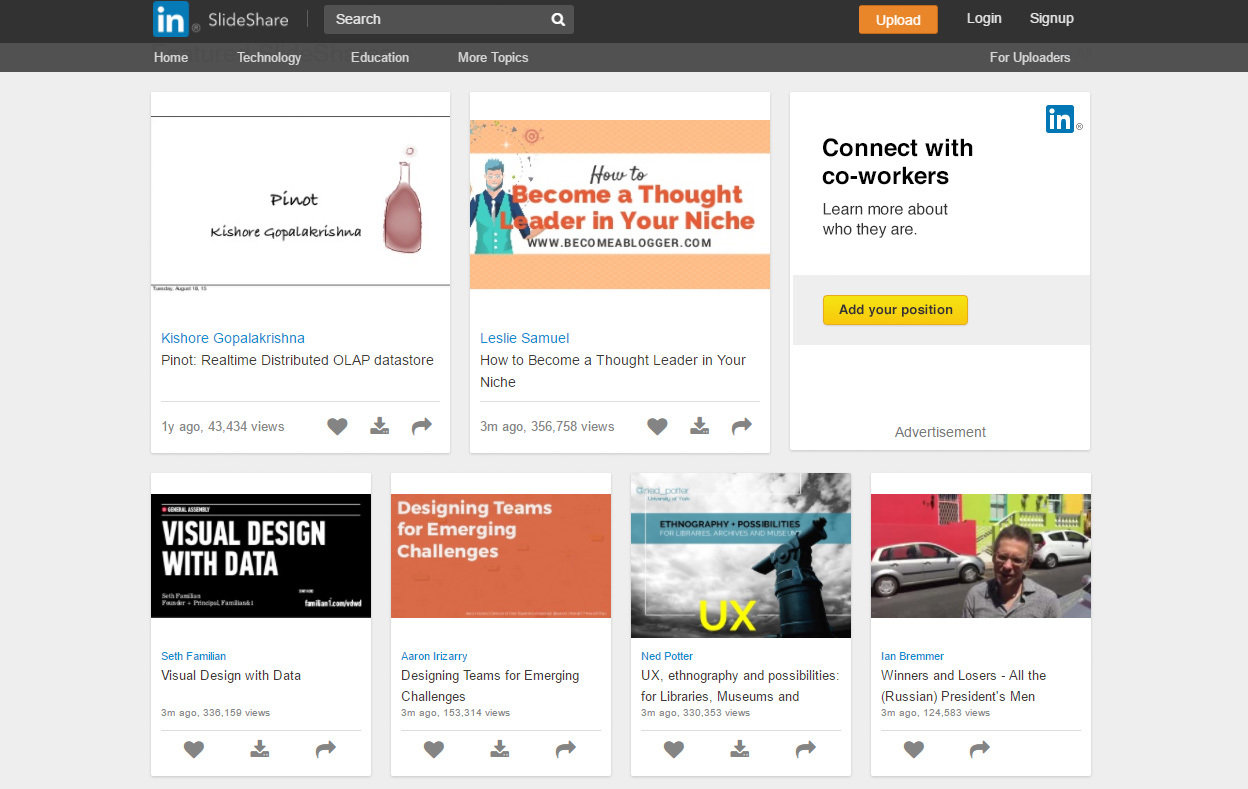Share the Thought Leader slideshow

pyautogui.click(x=742, y=426)
